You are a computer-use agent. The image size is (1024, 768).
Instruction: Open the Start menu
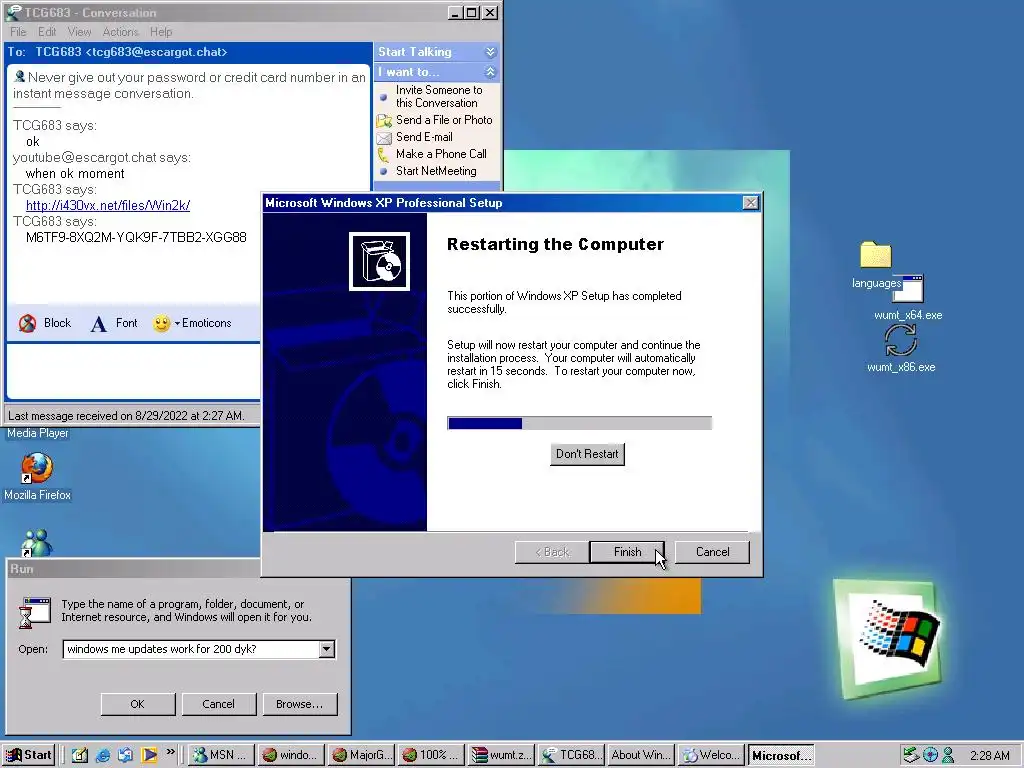pyautogui.click(x=28, y=756)
